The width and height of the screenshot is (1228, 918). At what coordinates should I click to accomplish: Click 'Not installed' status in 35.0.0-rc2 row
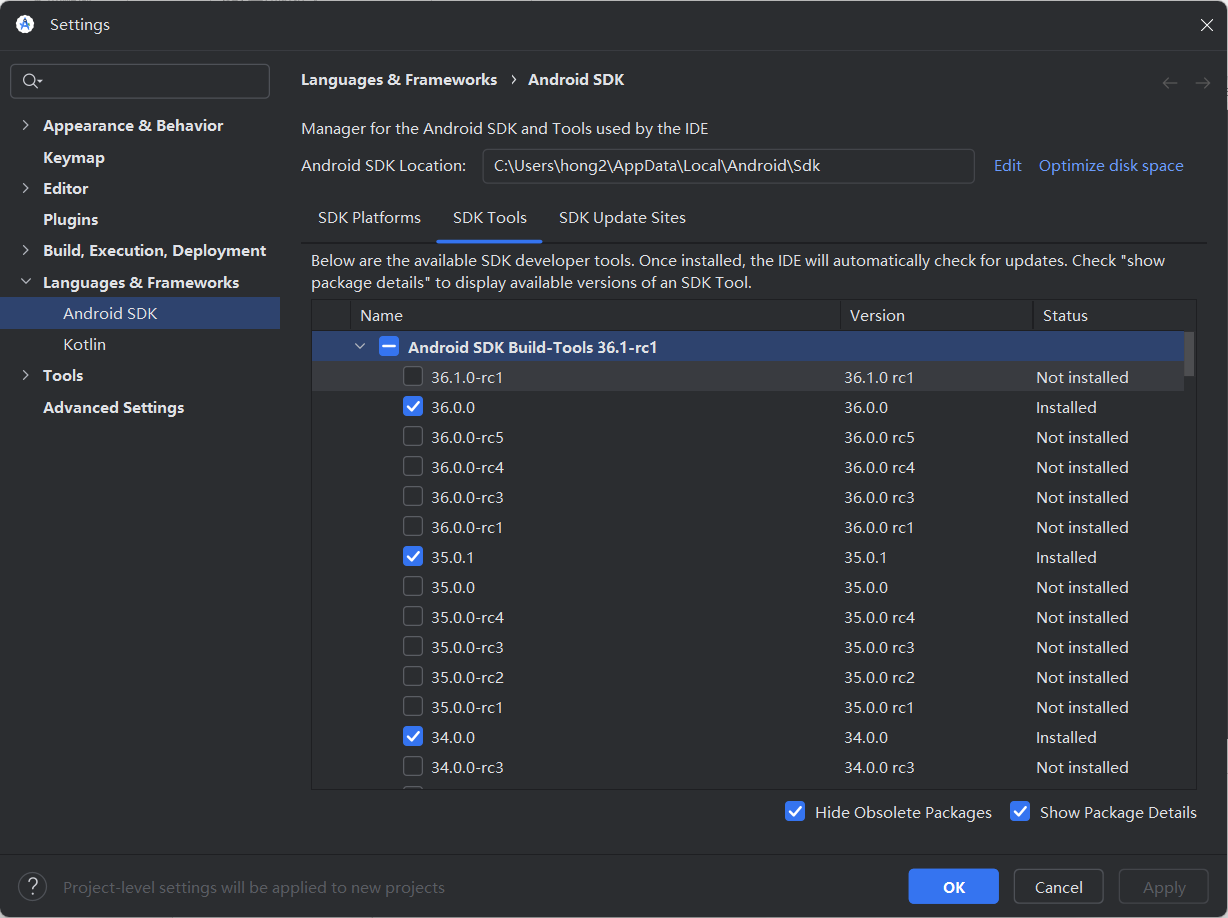click(x=1082, y=677)
